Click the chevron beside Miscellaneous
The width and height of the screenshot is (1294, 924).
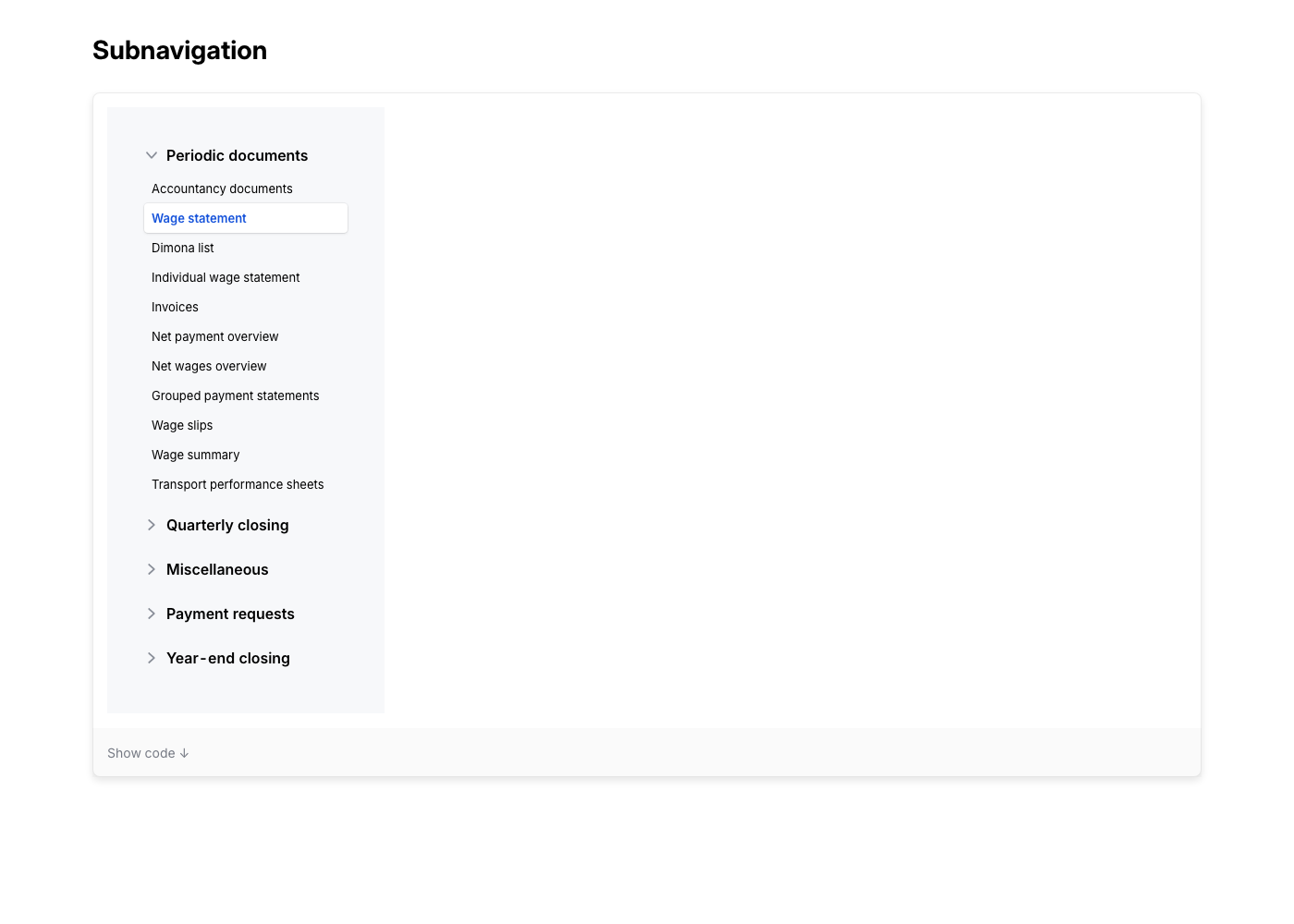pos(152,569)
